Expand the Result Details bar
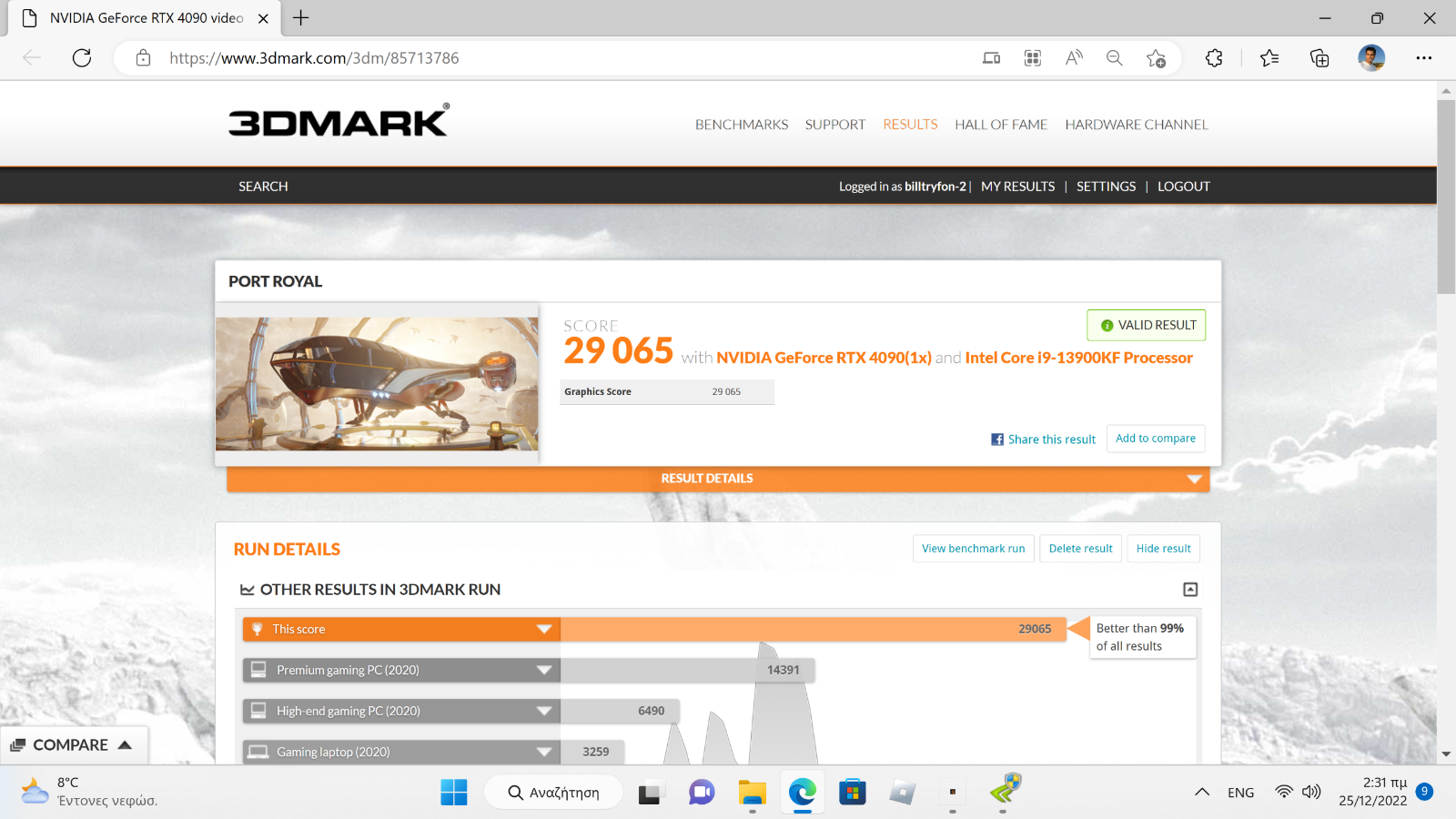Viewport: 1456px width, 819px height. click(718, 479)
